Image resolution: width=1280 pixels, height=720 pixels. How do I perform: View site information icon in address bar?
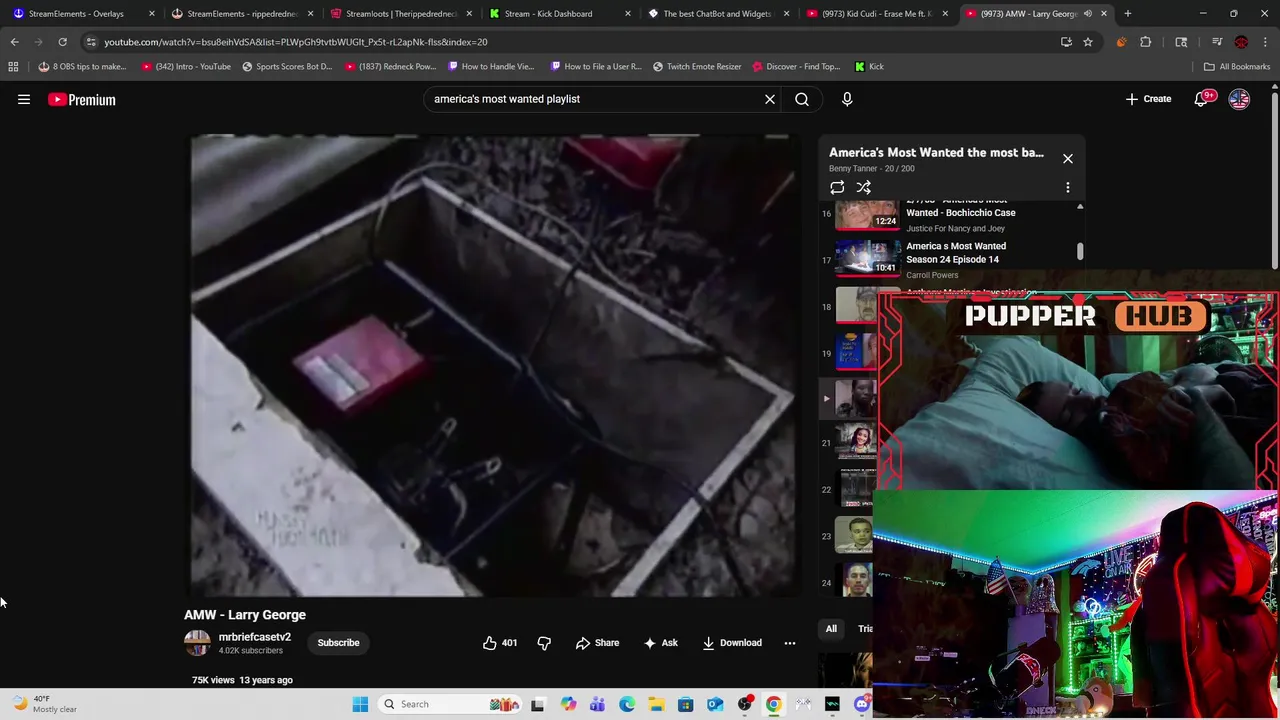click(91, 42)
